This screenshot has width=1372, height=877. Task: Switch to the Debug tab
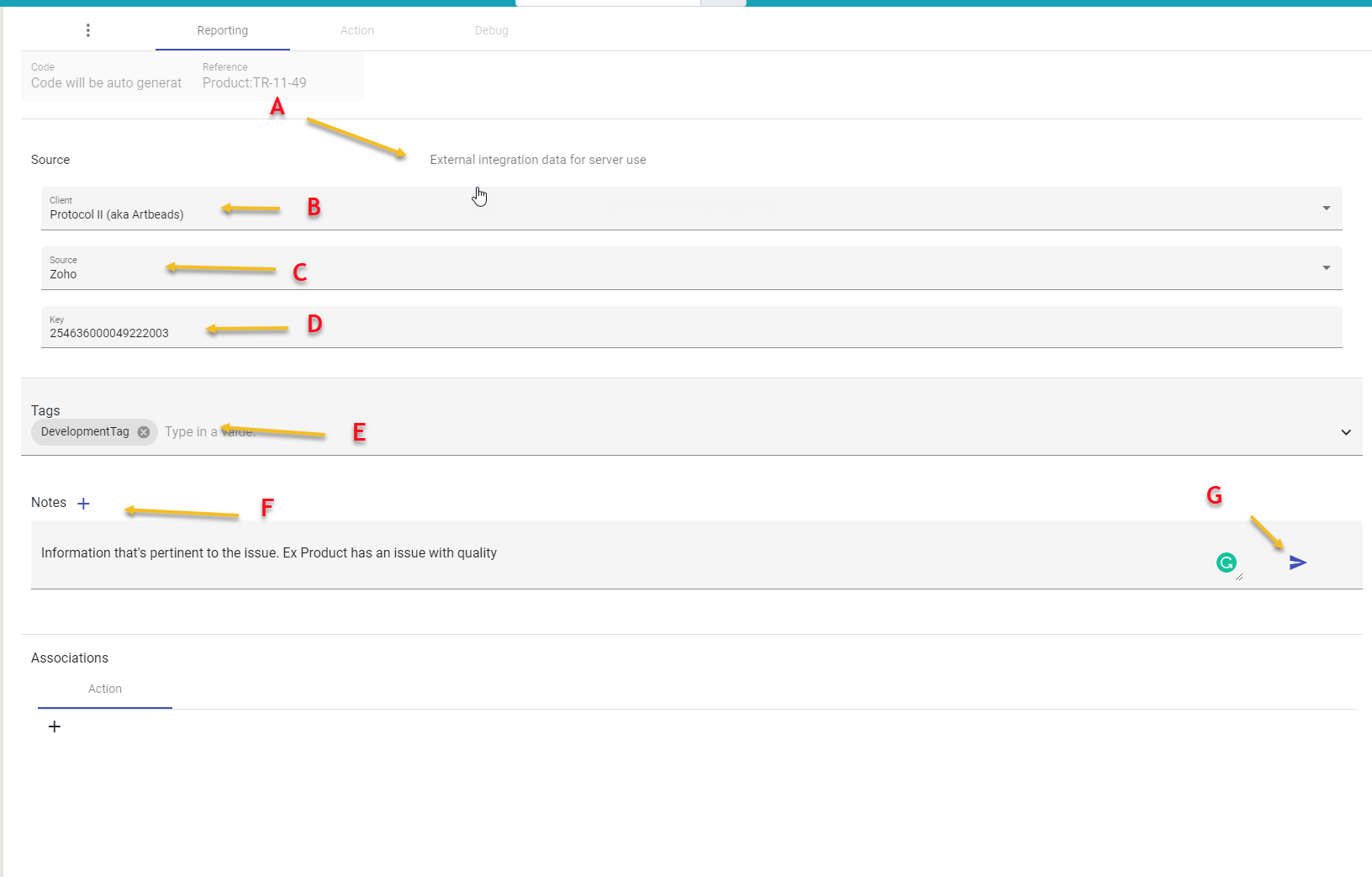491,30
